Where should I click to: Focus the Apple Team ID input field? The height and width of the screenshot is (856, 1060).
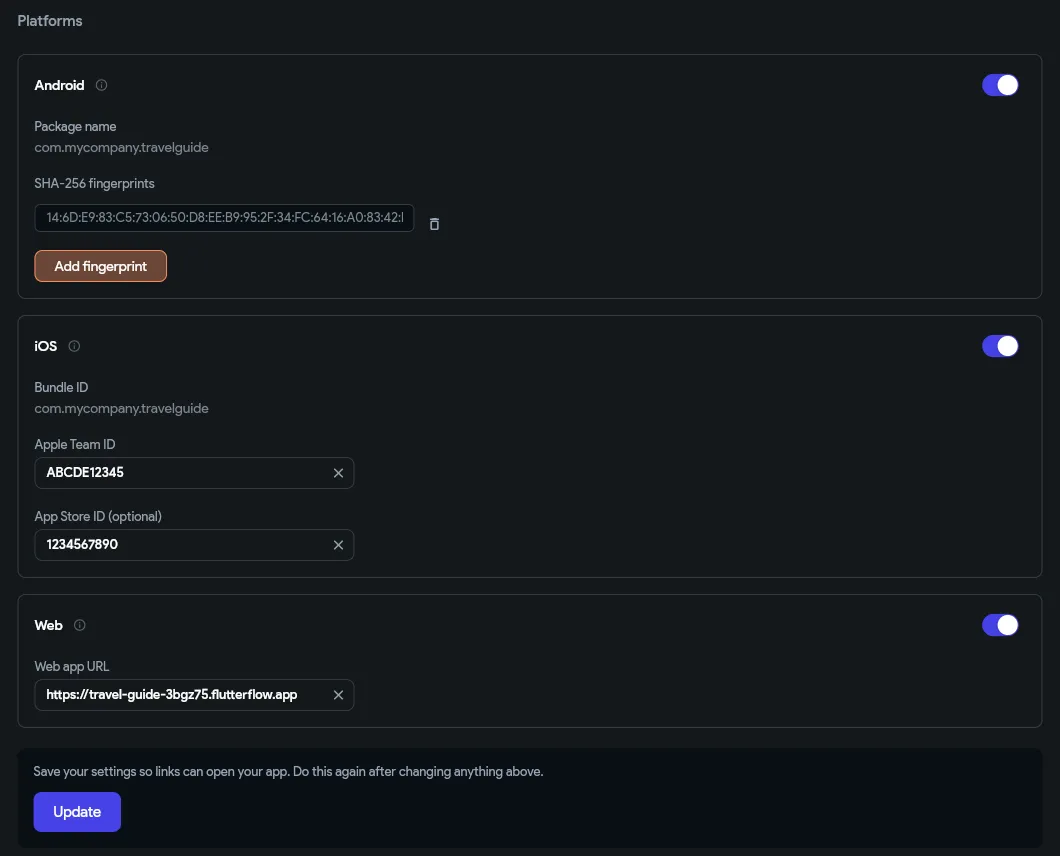[x=194, y=473]
